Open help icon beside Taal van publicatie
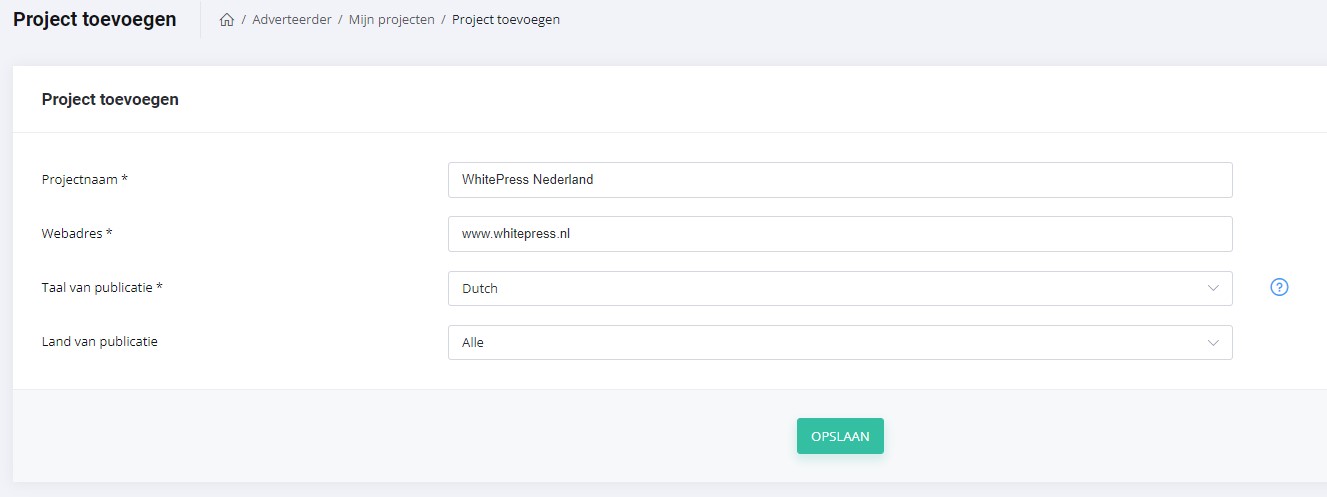The width and height of the screenshot is (1327, 497). [x=1279, y=287]
